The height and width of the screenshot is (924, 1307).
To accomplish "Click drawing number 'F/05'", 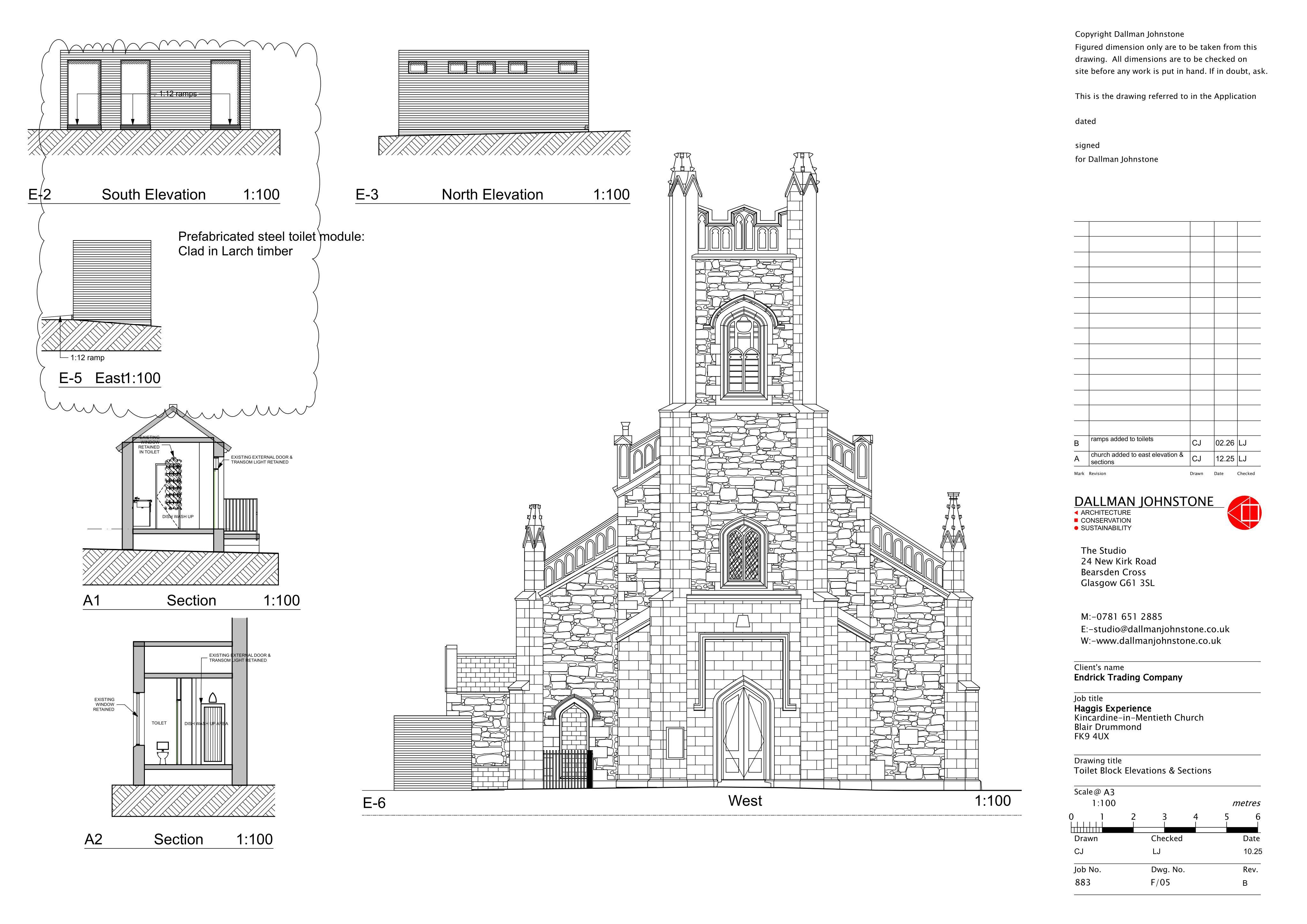I will (1161, 883).
